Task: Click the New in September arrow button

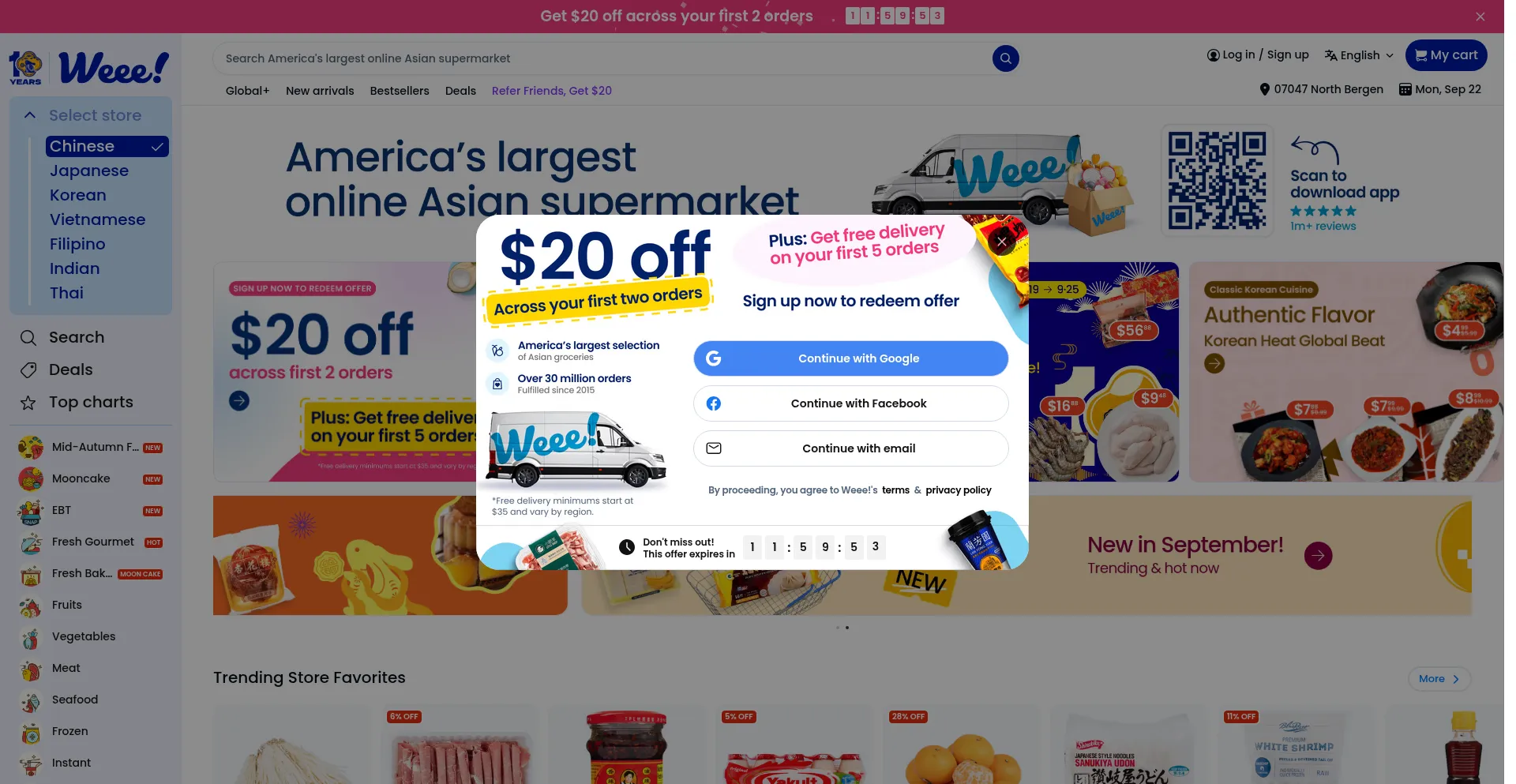Action: [x=1318, y=556]
